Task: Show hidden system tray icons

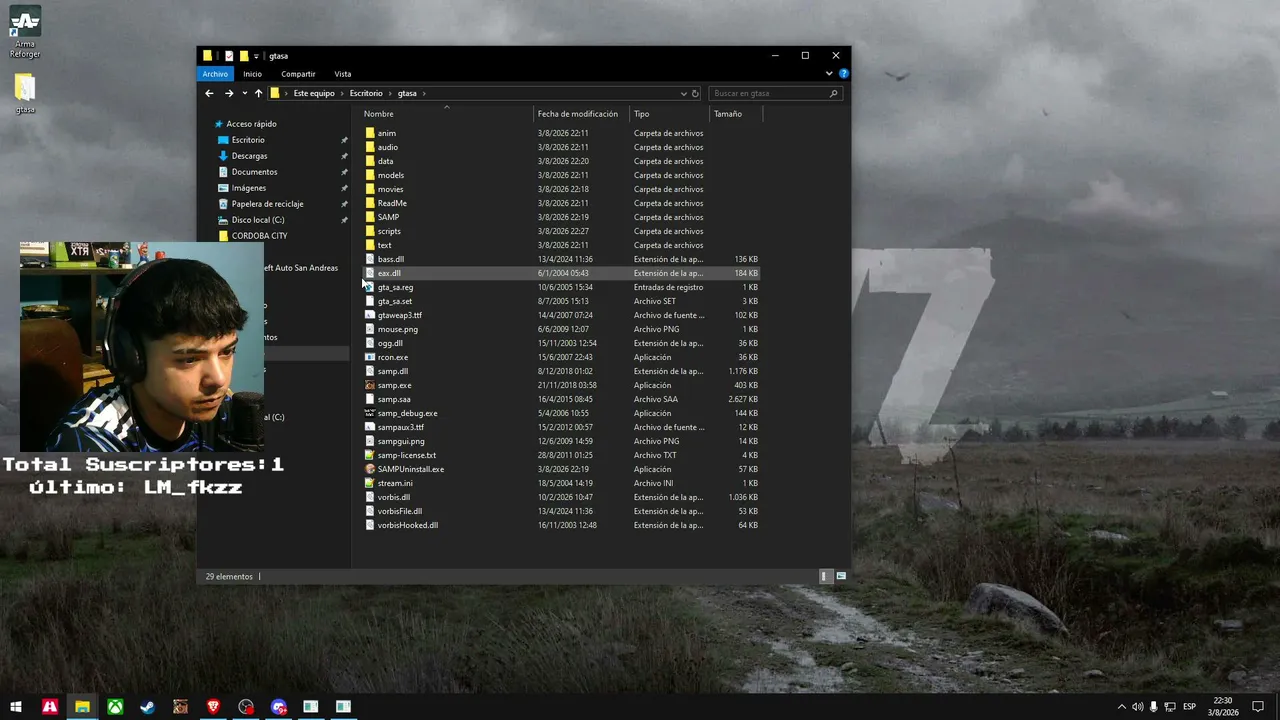Action: pyautogui.click(x=1121, y=707)
